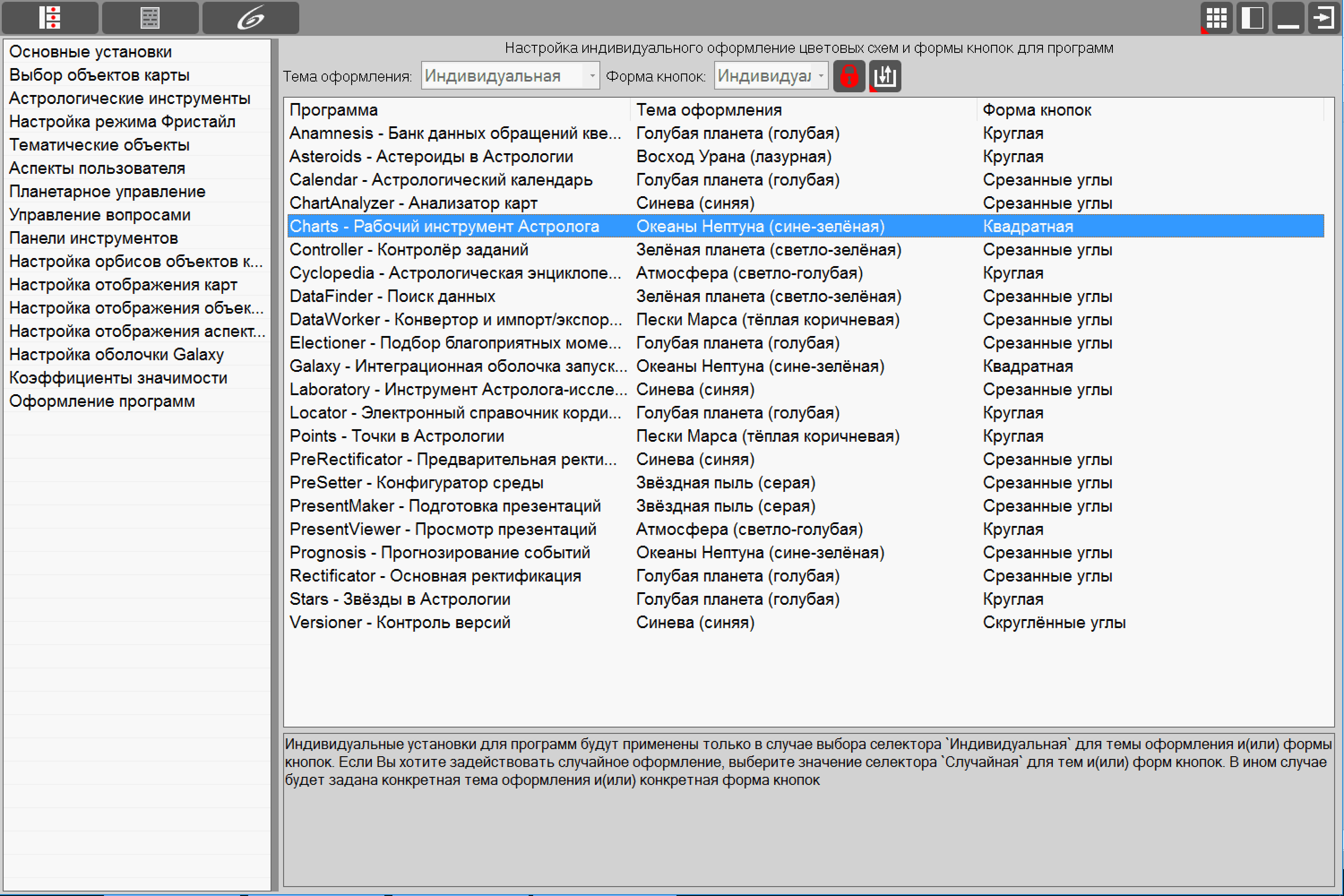Click the underscore minimize-bar icon at top right
This screenshot has width=1344, height=896.
click(1288, 18)
